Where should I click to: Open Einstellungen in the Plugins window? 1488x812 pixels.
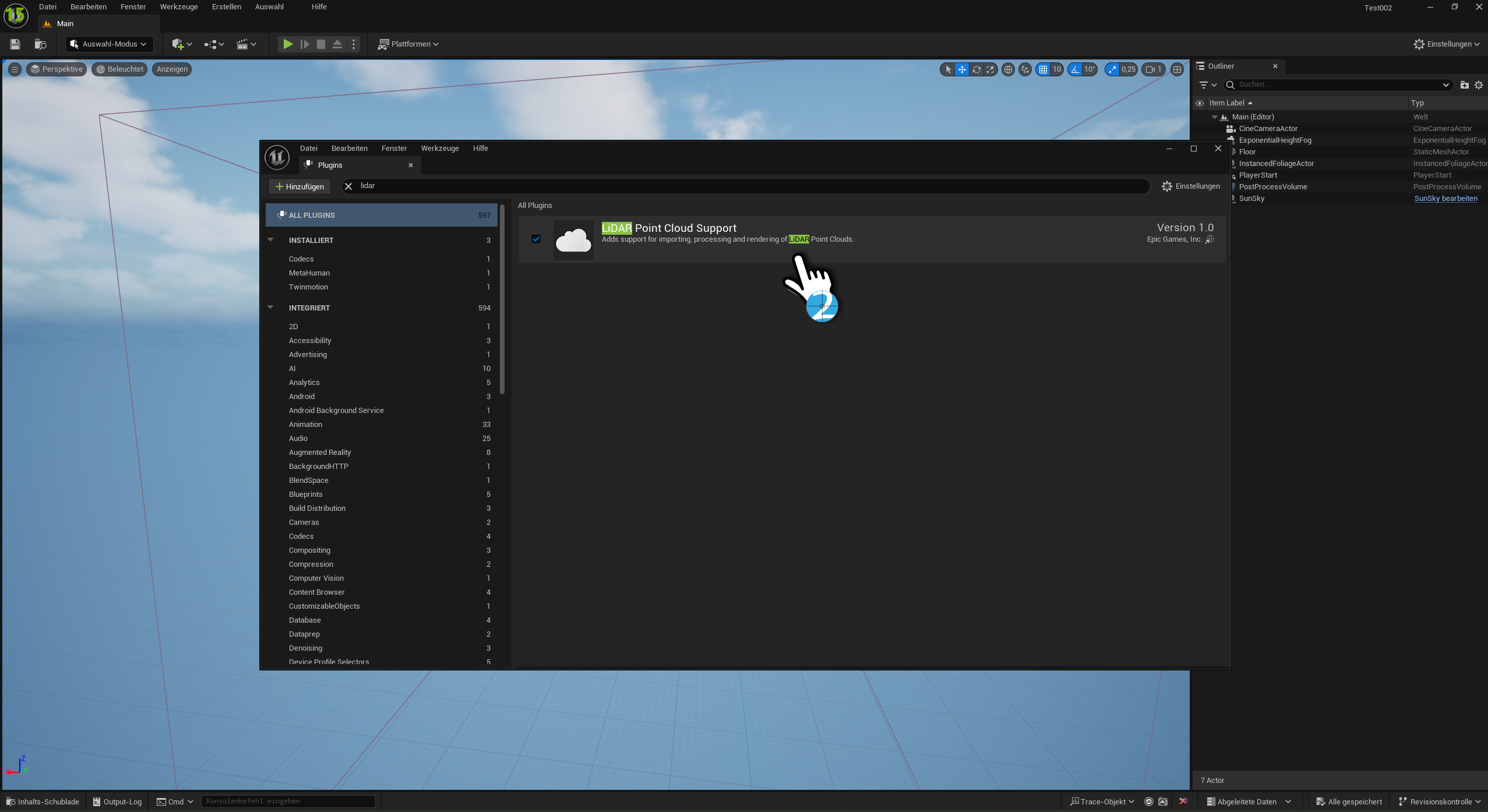pyautogui.click(x=1191, y=186)
